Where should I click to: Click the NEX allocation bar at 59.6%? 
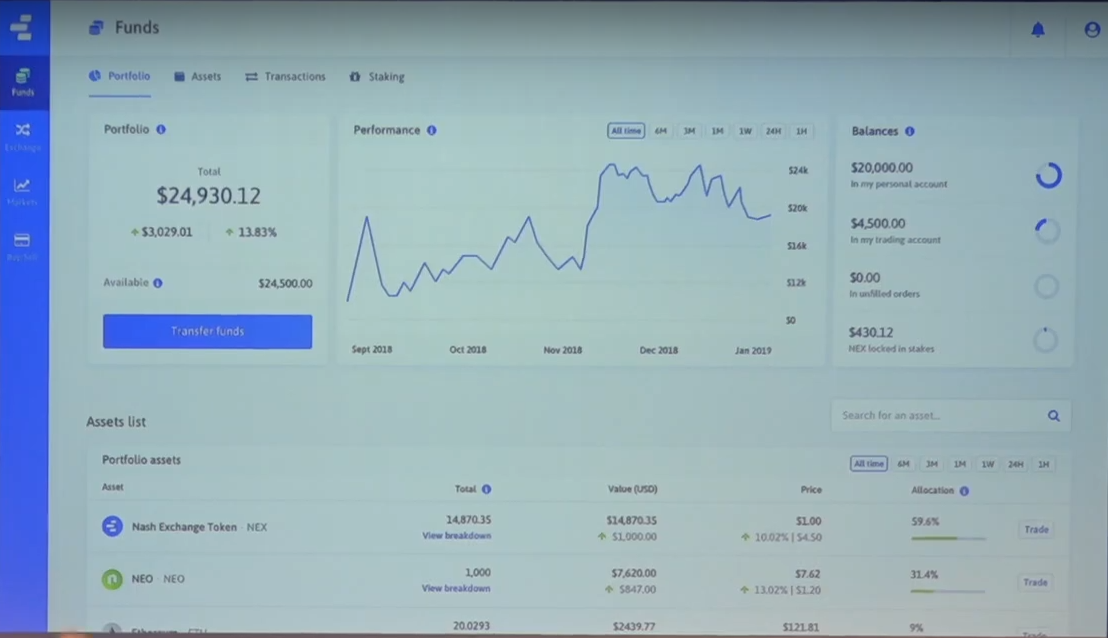click(x=948, y=538)
